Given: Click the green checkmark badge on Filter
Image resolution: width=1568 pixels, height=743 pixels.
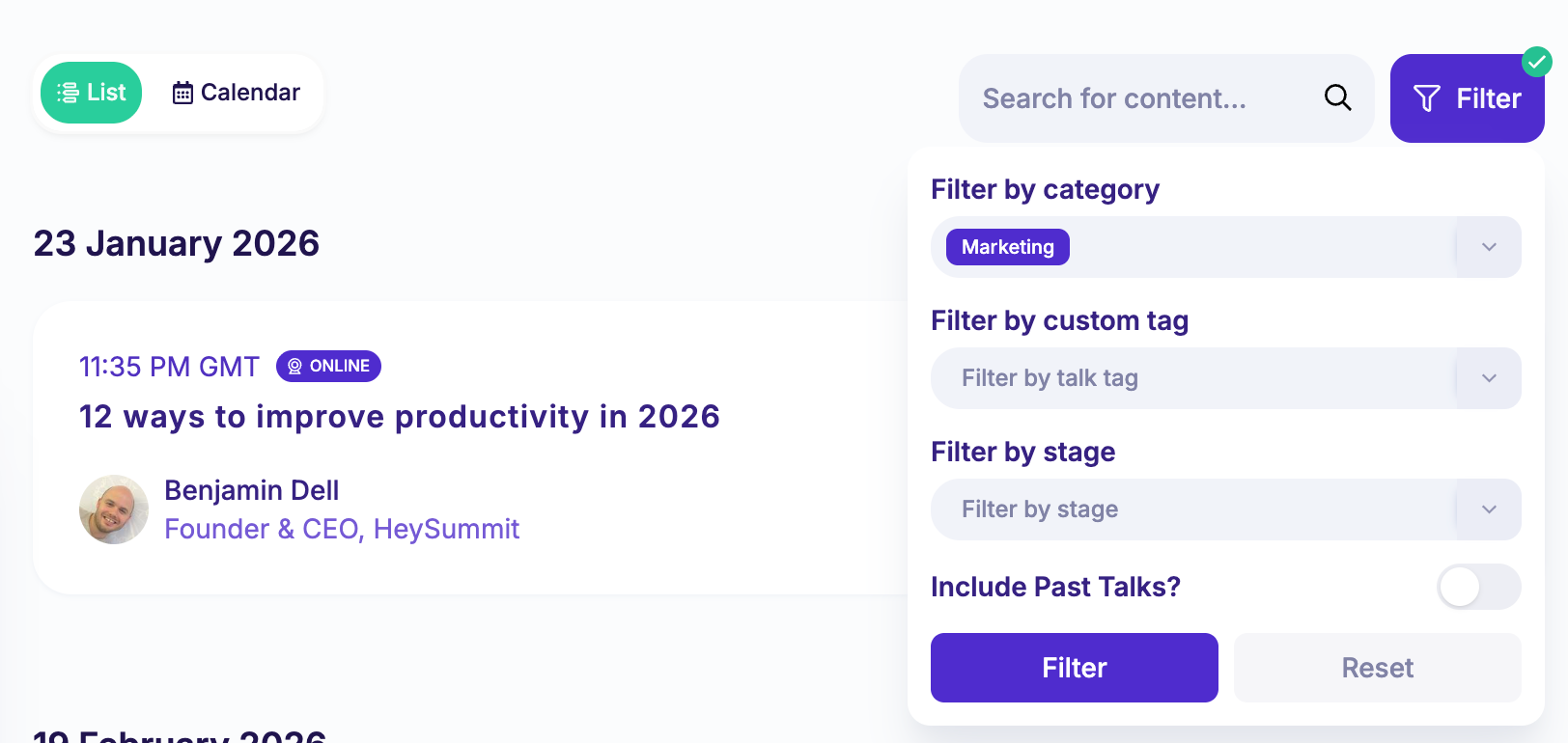Looking at the screenshot, I should point(1536,62).
